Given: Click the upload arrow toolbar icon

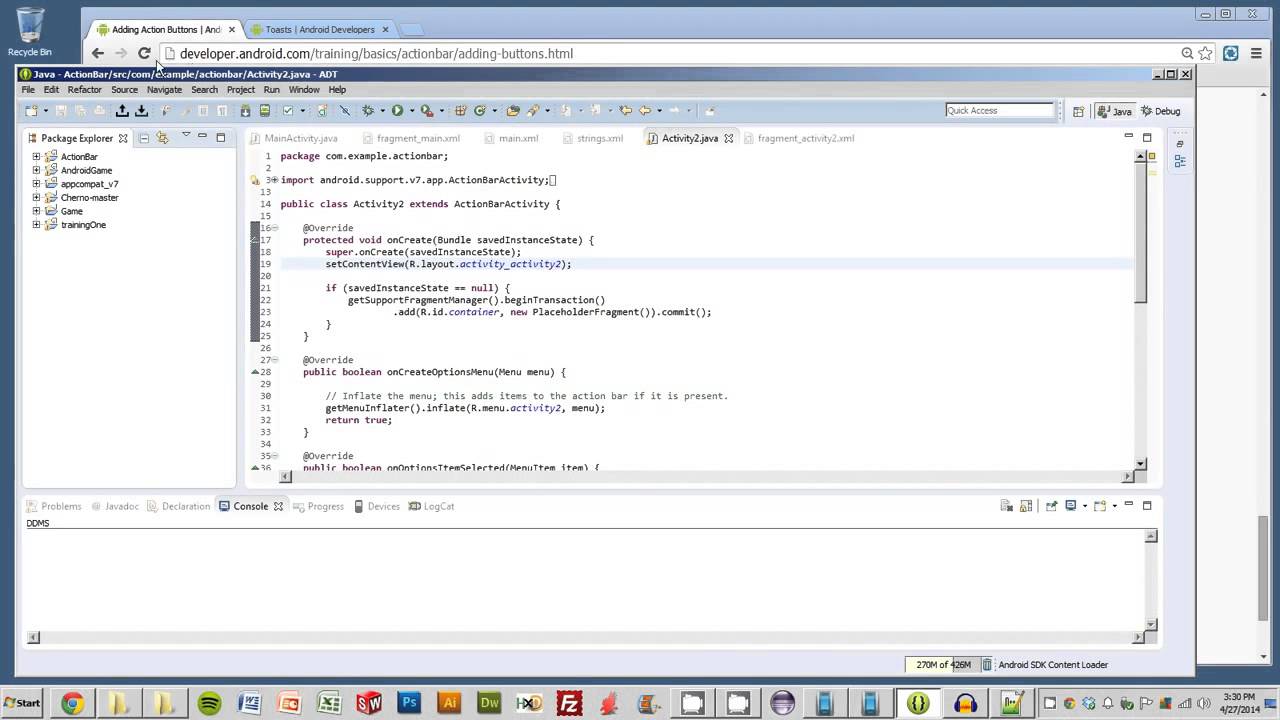Looking at the screenshot, I should (x=122, y=110).
